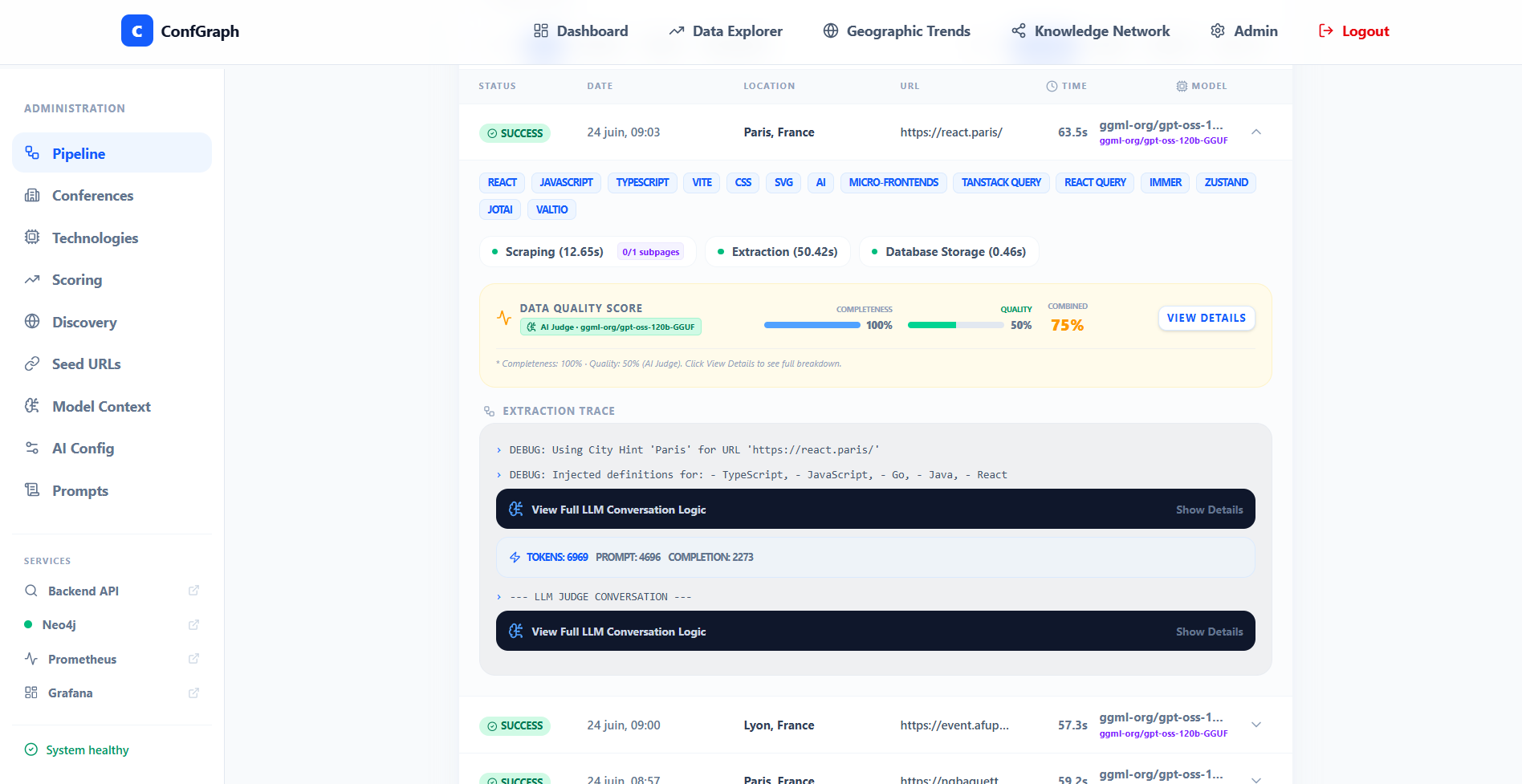The image size is (1522, 784).
Task: Open Technologies in the sidebar
Action: (x=112, y=238)
